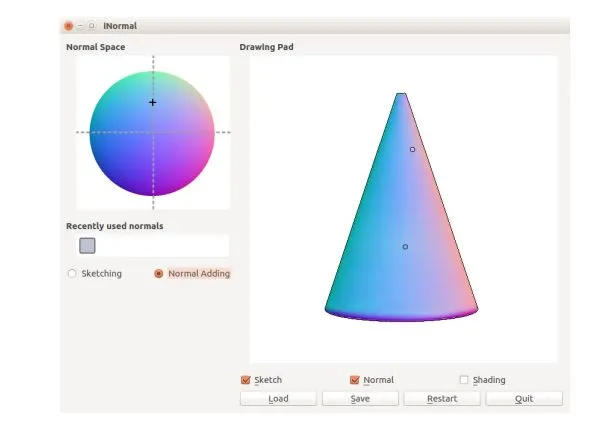Choose the Sketching mode radio button
Image resolution: width=615 pixels, height=439 pixels.
coord(72,273)
